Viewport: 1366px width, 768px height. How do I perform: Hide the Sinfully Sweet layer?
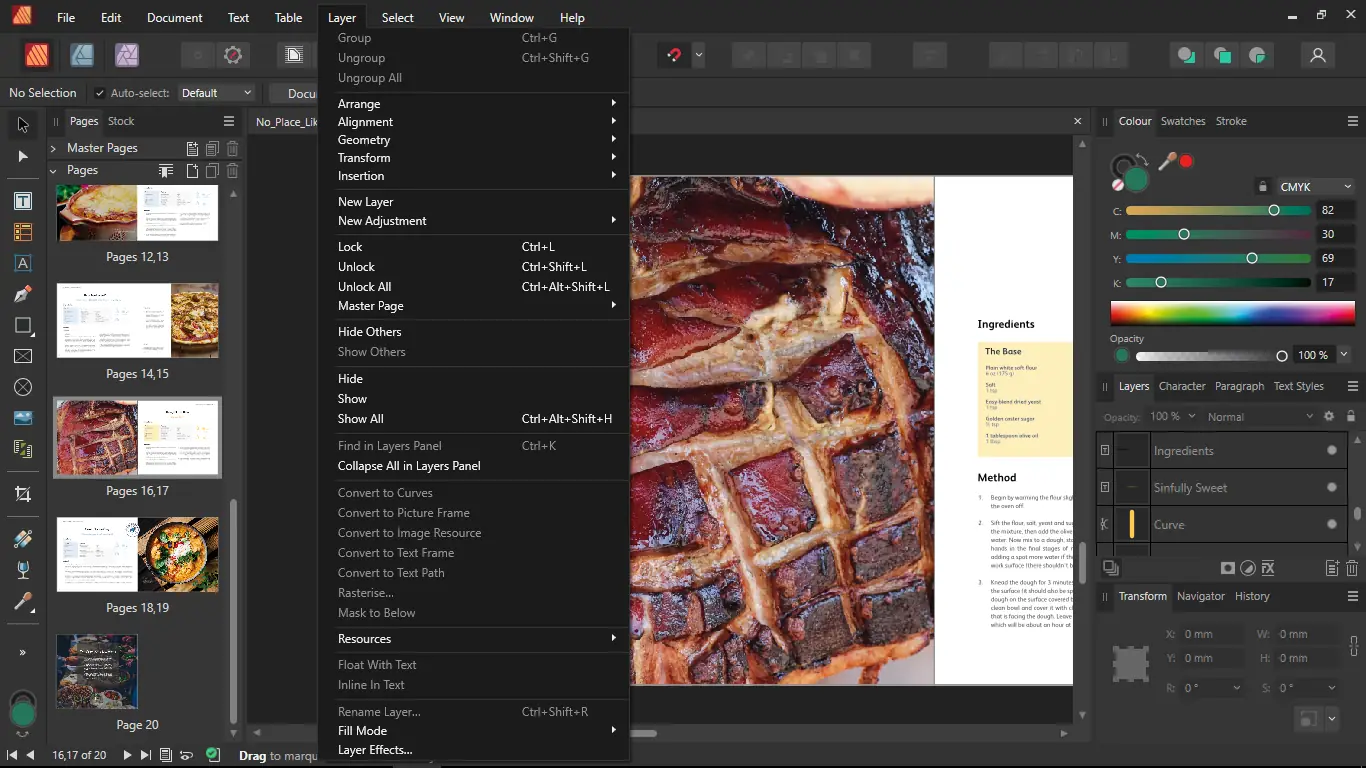(1332, 488)
